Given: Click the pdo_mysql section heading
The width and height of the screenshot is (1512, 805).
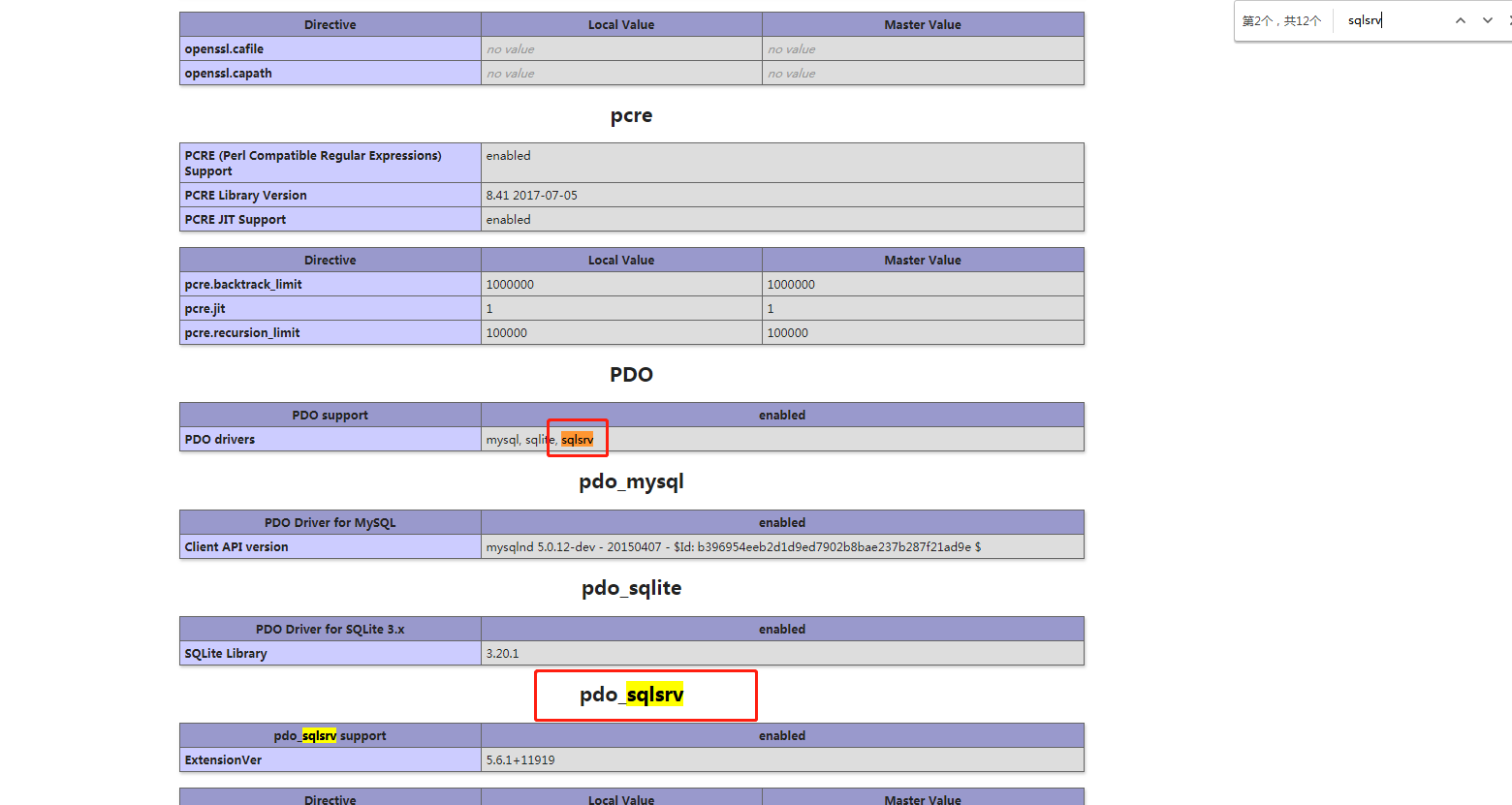Looking at the screenshot, I should (631, 481).
